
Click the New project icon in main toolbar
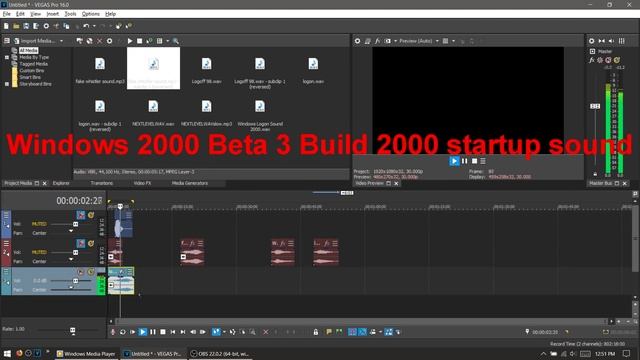[x=6, y=26]
